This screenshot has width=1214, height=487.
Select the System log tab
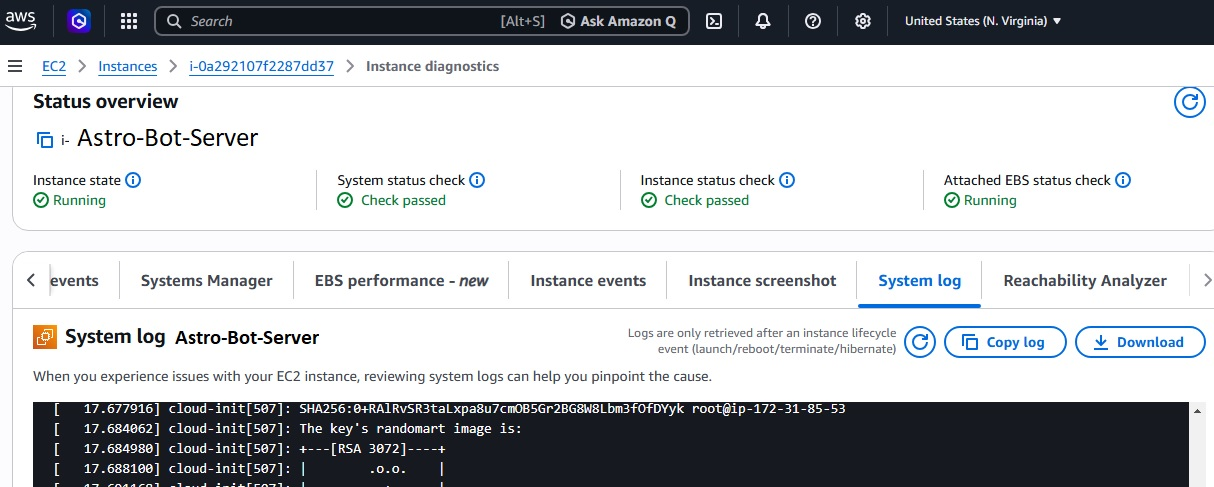pyautogui.click(x=919, y=281)
